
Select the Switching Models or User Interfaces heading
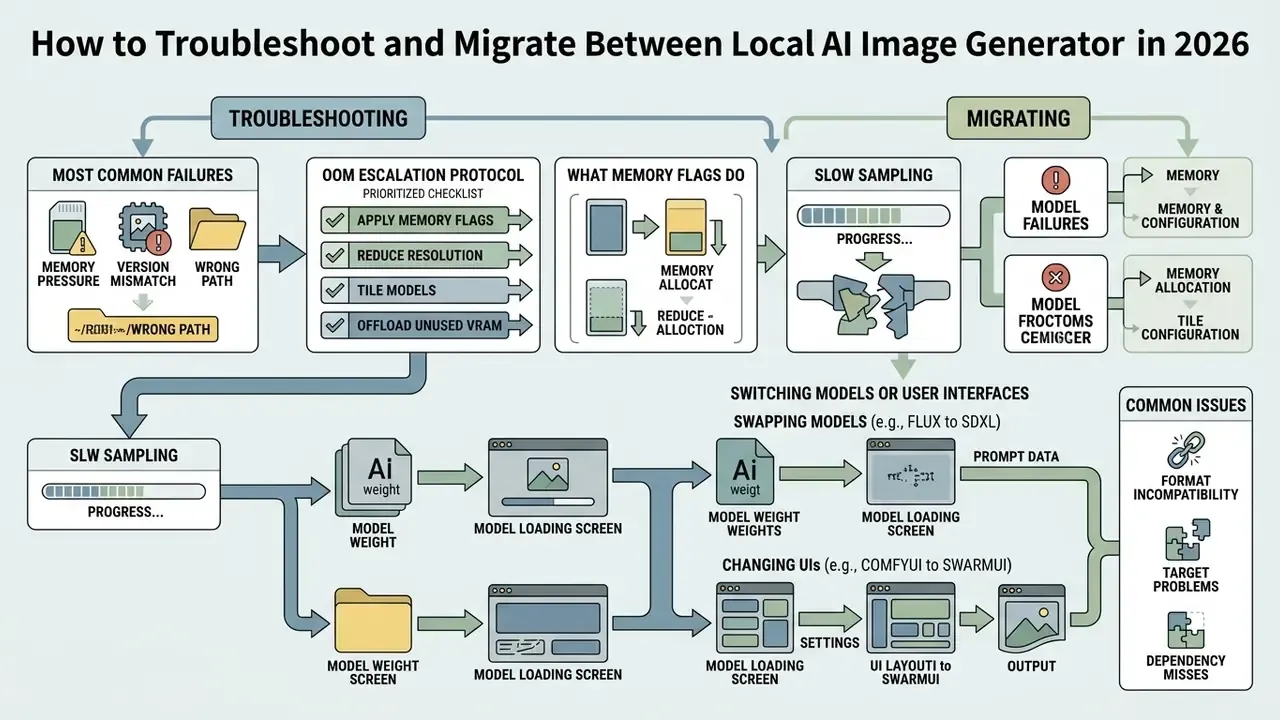click(x=879, y=393)
